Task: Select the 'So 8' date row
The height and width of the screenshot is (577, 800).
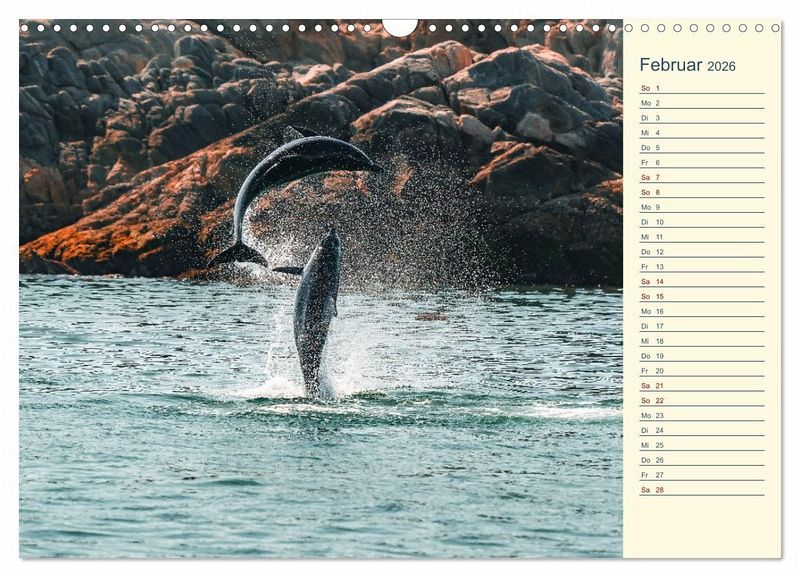Action: [x=702, y=192]
